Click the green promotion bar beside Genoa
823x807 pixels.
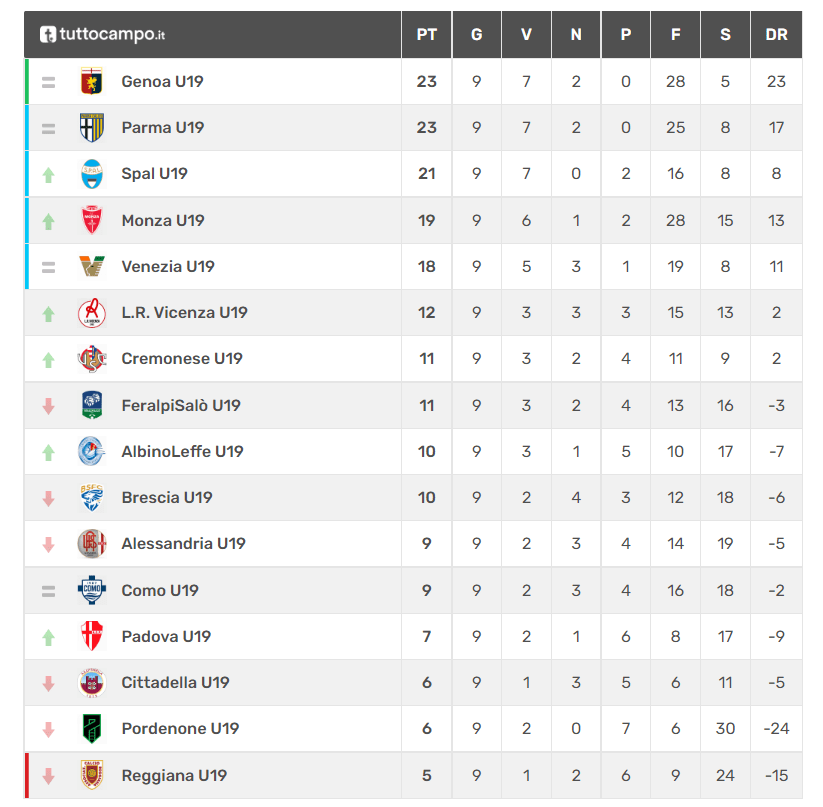coord(27,81)
